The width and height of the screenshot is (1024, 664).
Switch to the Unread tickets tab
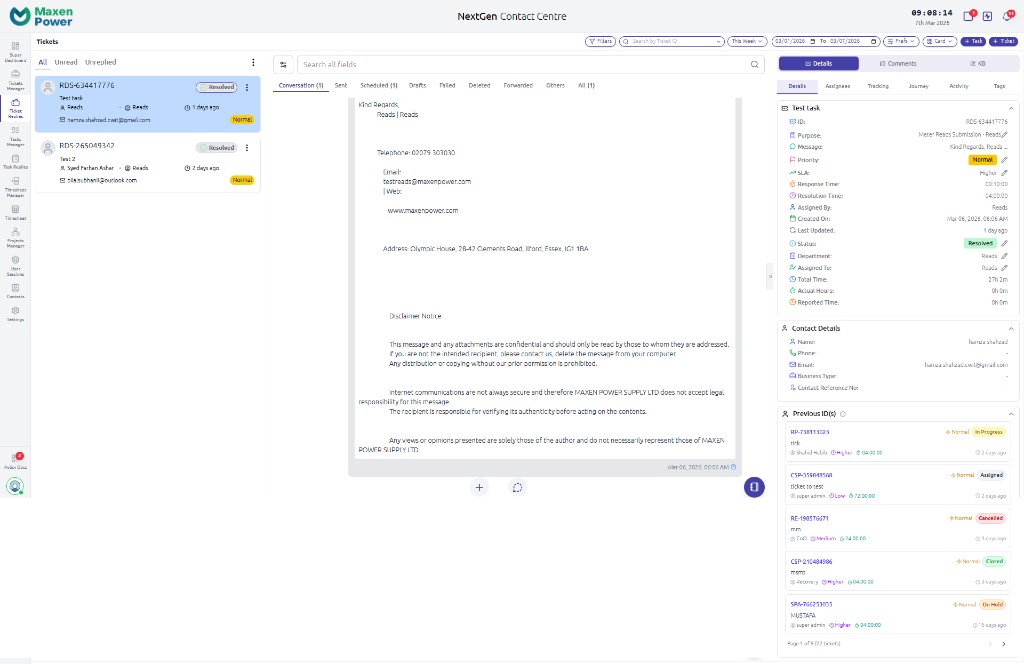tap(65, 62)
